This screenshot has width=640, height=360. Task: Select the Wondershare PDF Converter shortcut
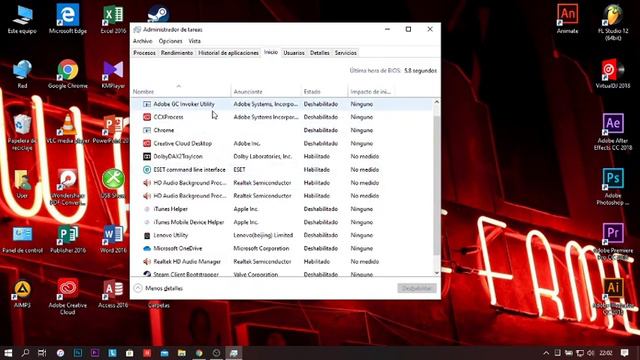pos(68,187)
